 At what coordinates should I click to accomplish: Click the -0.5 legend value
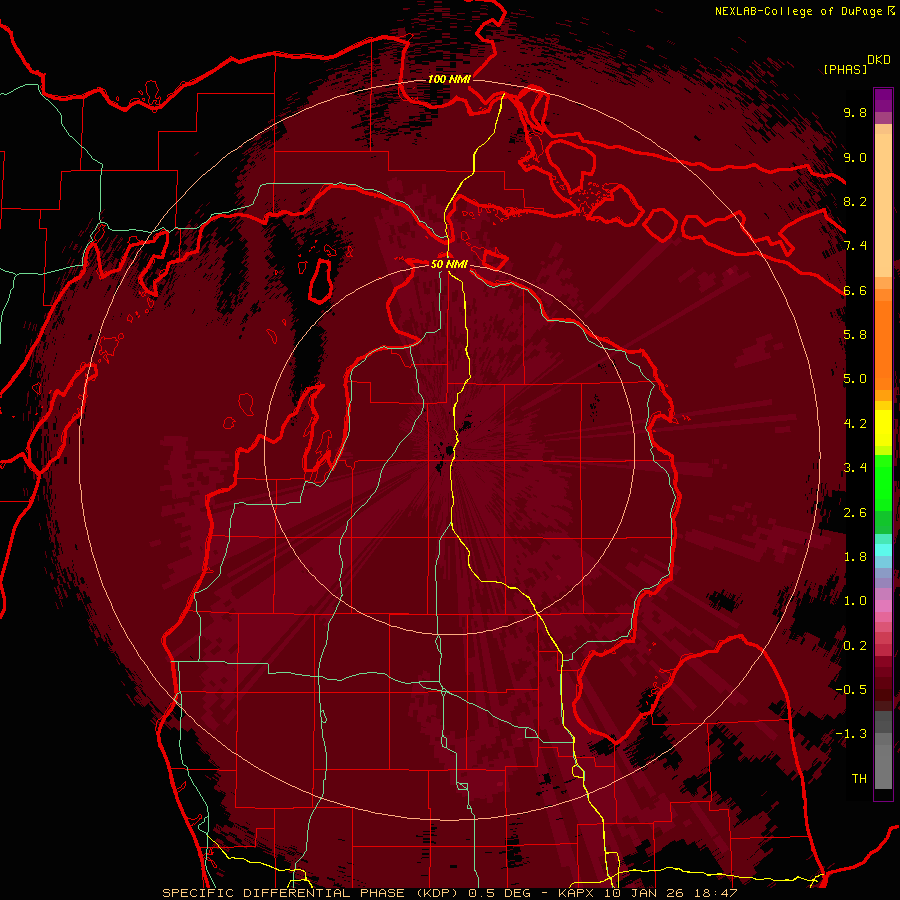[851, 690]
